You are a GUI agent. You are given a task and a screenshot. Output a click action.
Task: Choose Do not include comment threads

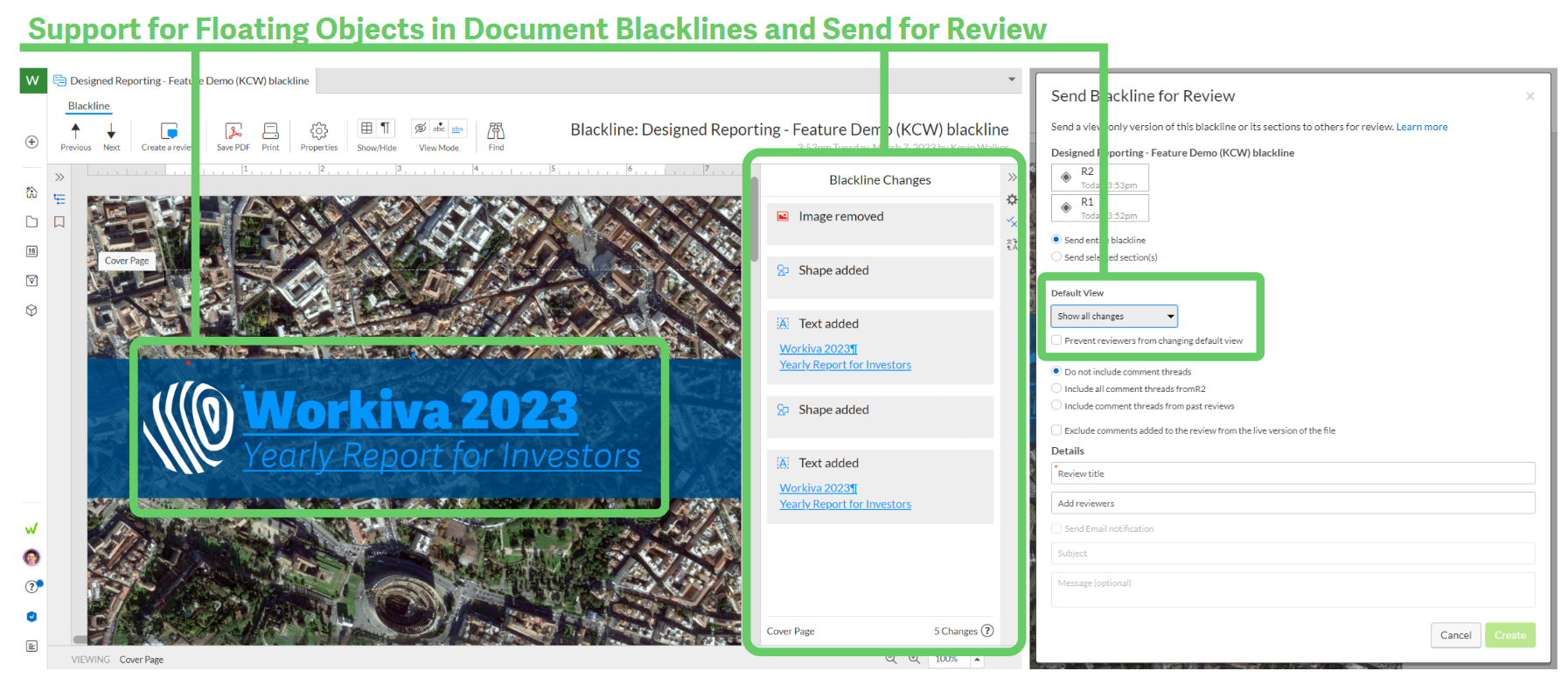click(1056, 372)
